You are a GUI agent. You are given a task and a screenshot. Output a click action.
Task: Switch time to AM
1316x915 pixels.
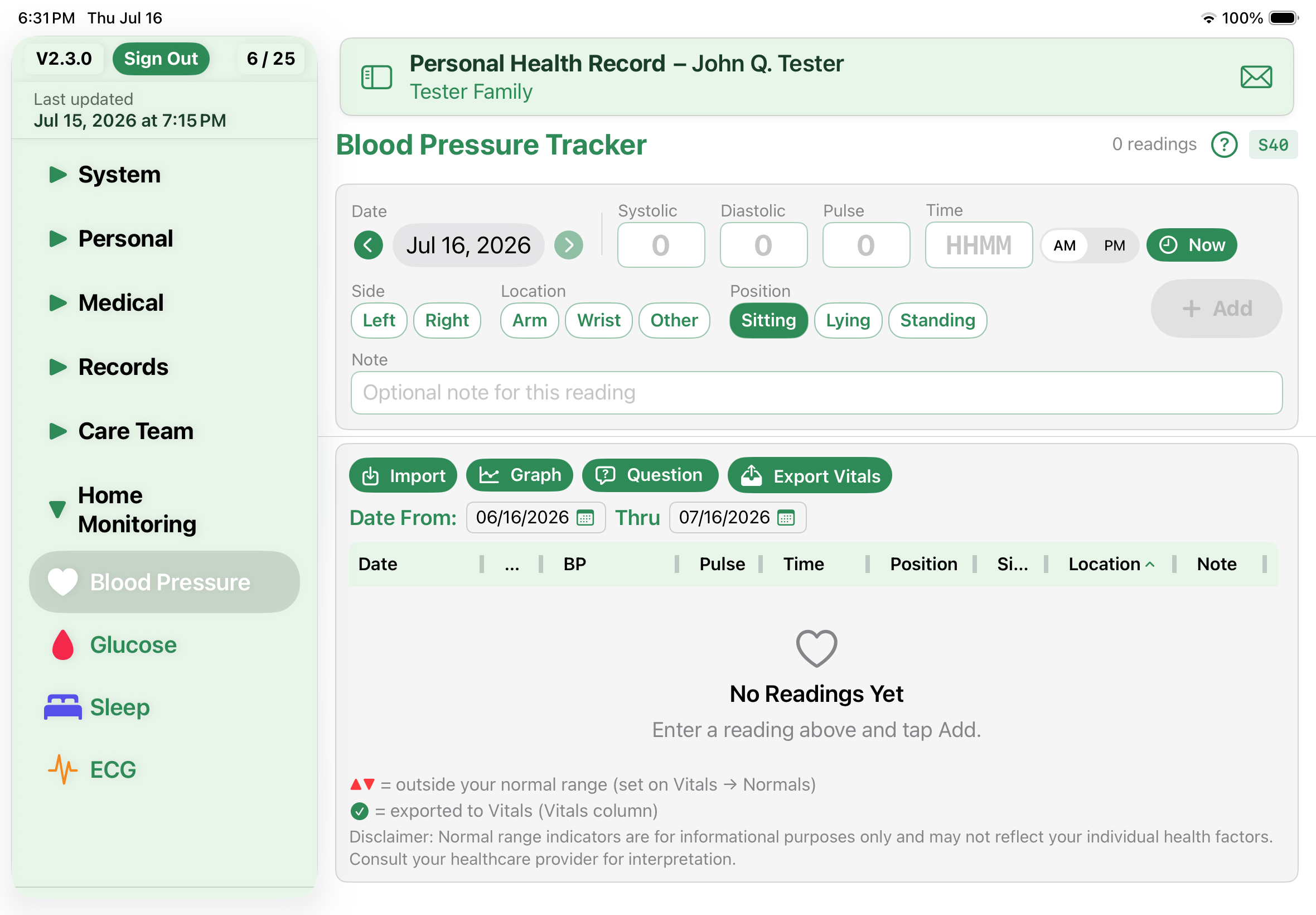point(1065,245)
